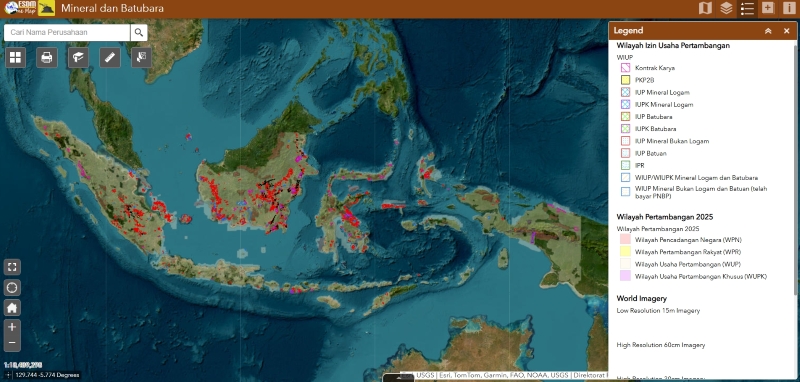Open the Select features tool
This screenshot has height=382, width=800.
point(141,58)
